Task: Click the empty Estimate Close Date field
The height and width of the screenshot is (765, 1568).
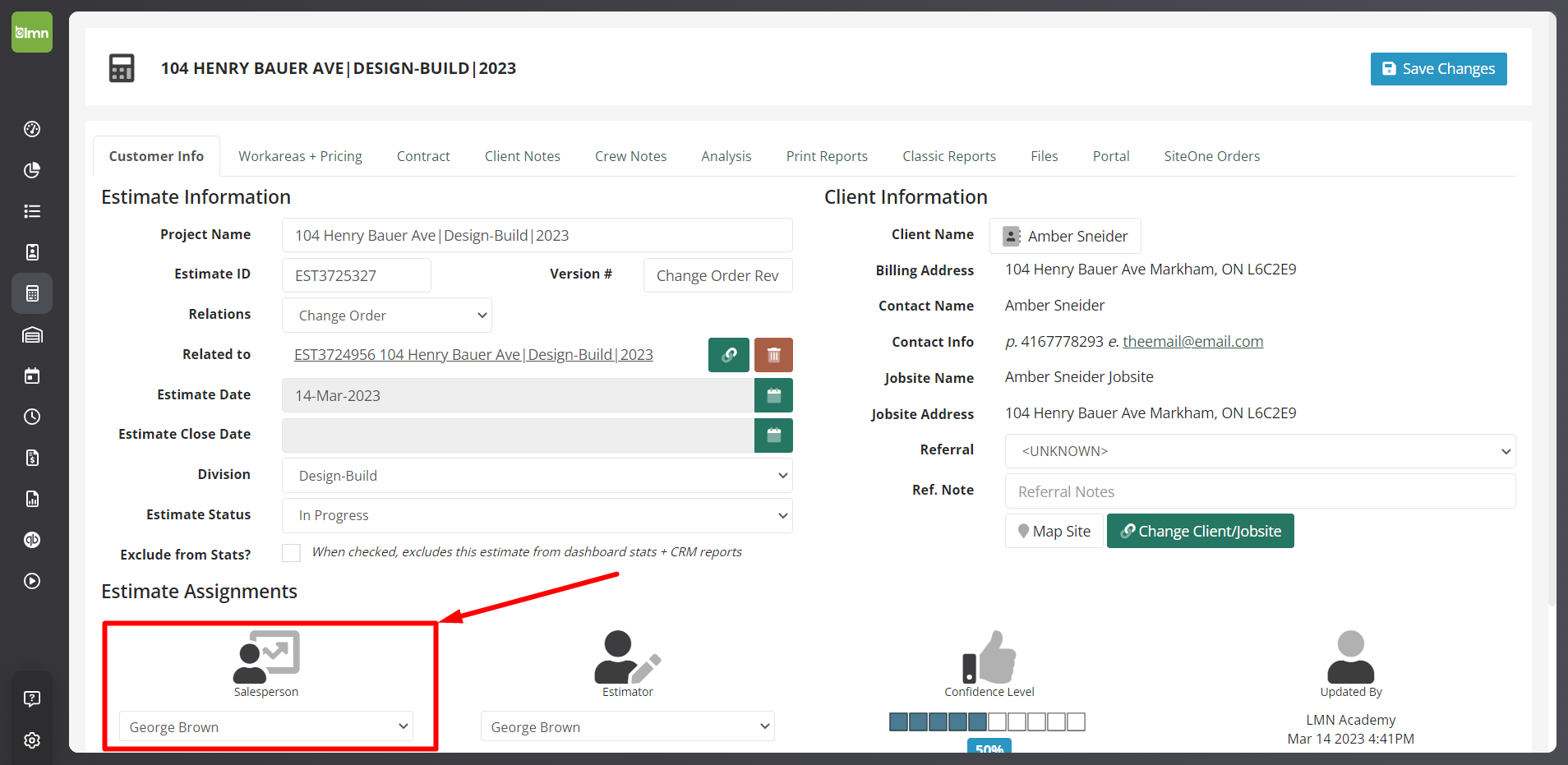Action: pyautogui.click(x=518, y=435)
